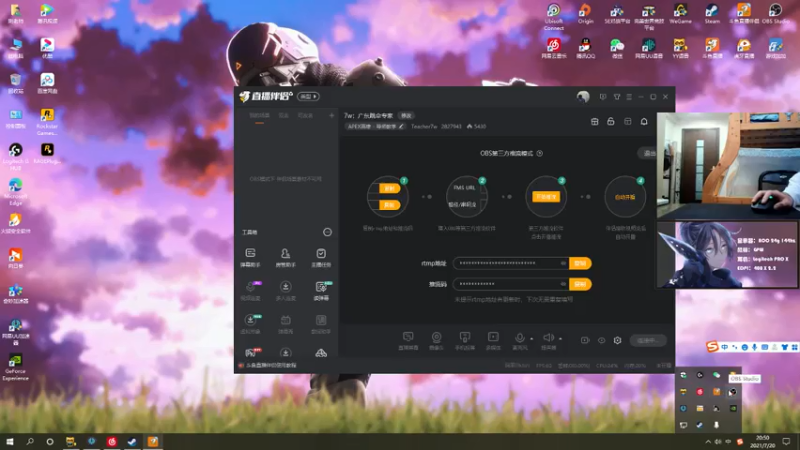Open the 斗鱼直播伴侣使用教程 tutorial link
Screen dimensions: 800x450
(x=271, y=365)
